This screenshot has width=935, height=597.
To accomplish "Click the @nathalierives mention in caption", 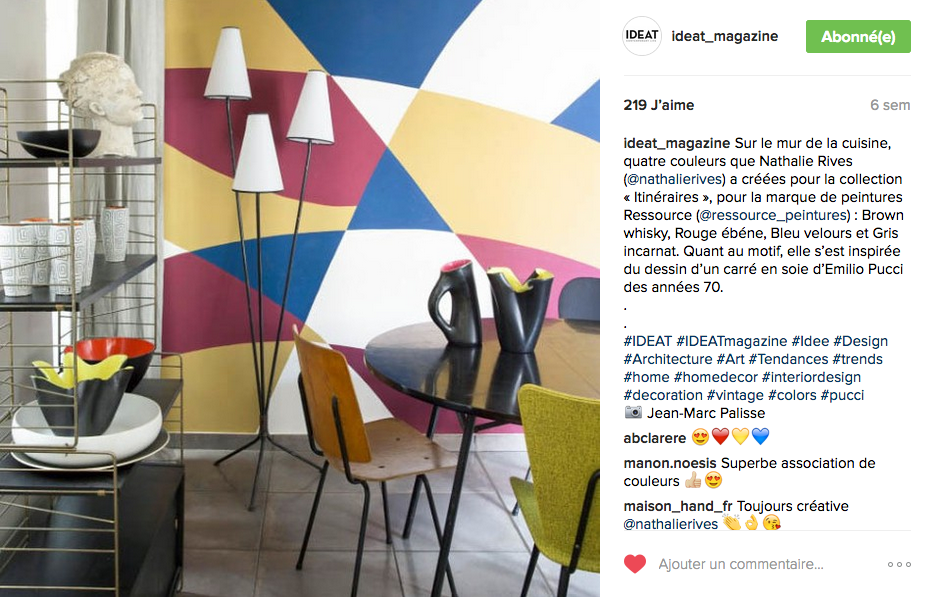I will [x=676, y=179].
